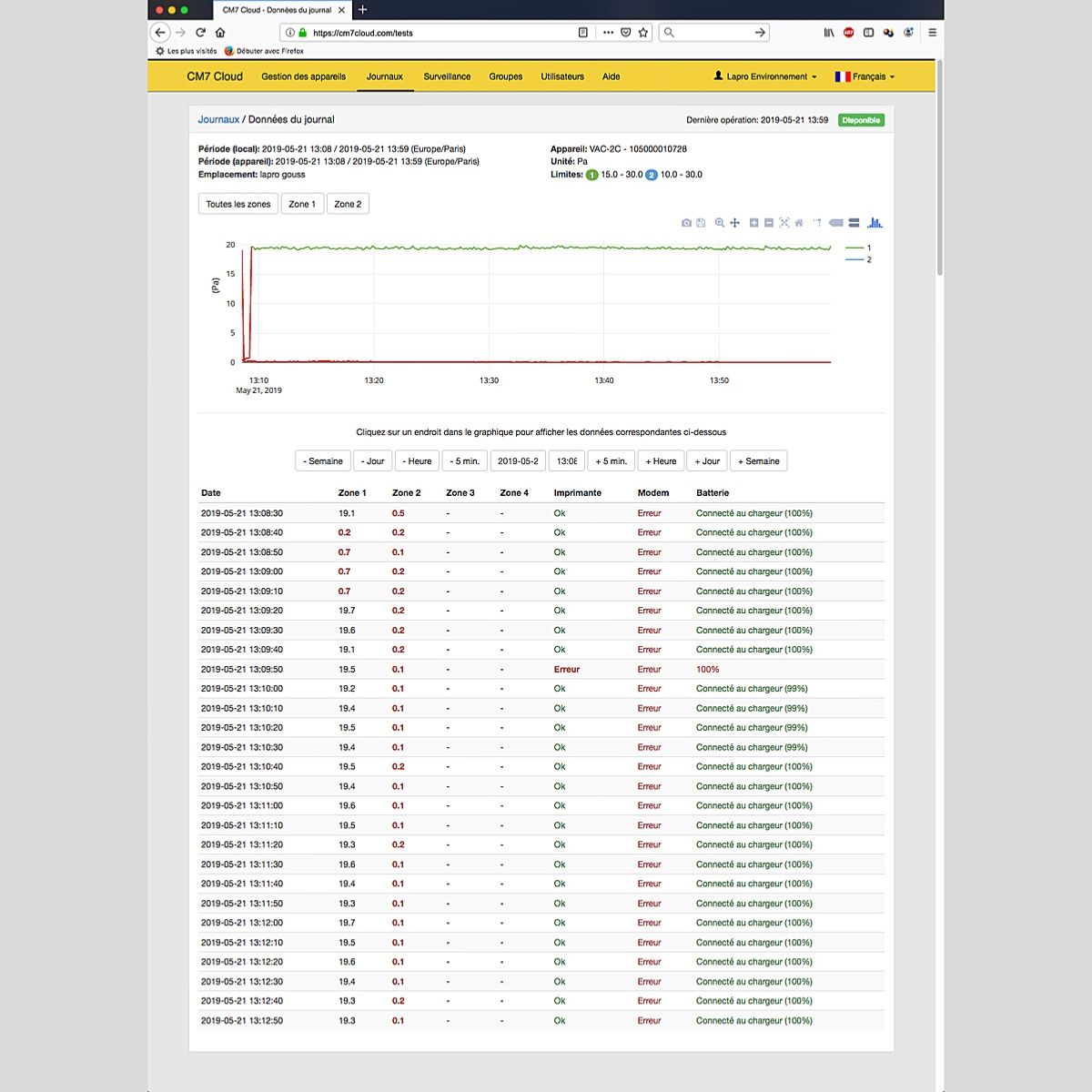Open Firefox page actions ellipsis menu

pyautogui.click(x=608, y=33)
